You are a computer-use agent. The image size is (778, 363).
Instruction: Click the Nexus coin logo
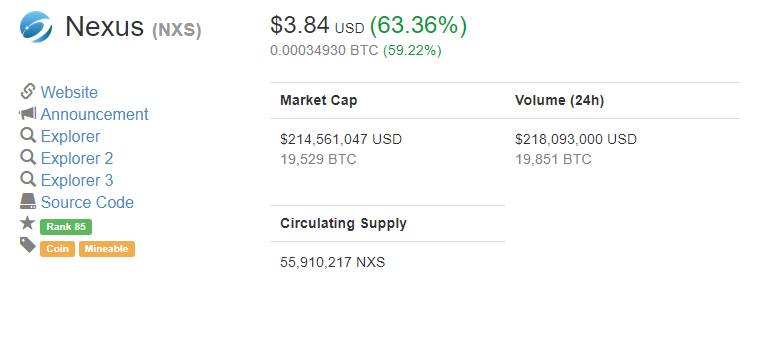(36, 27)
